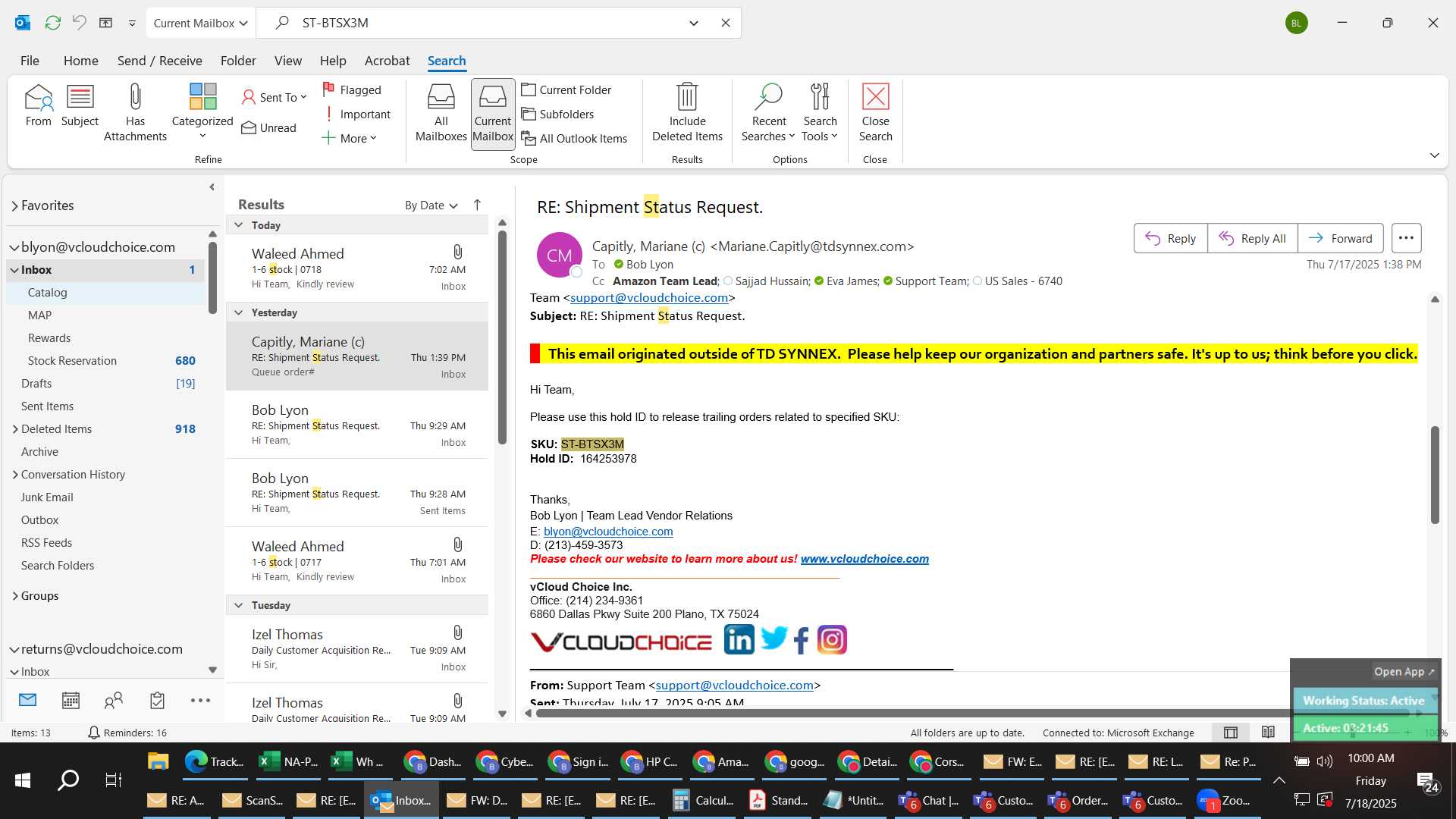Click the Forward button
Screen dimensions: 1456x819
click(x=1340, y=238)
